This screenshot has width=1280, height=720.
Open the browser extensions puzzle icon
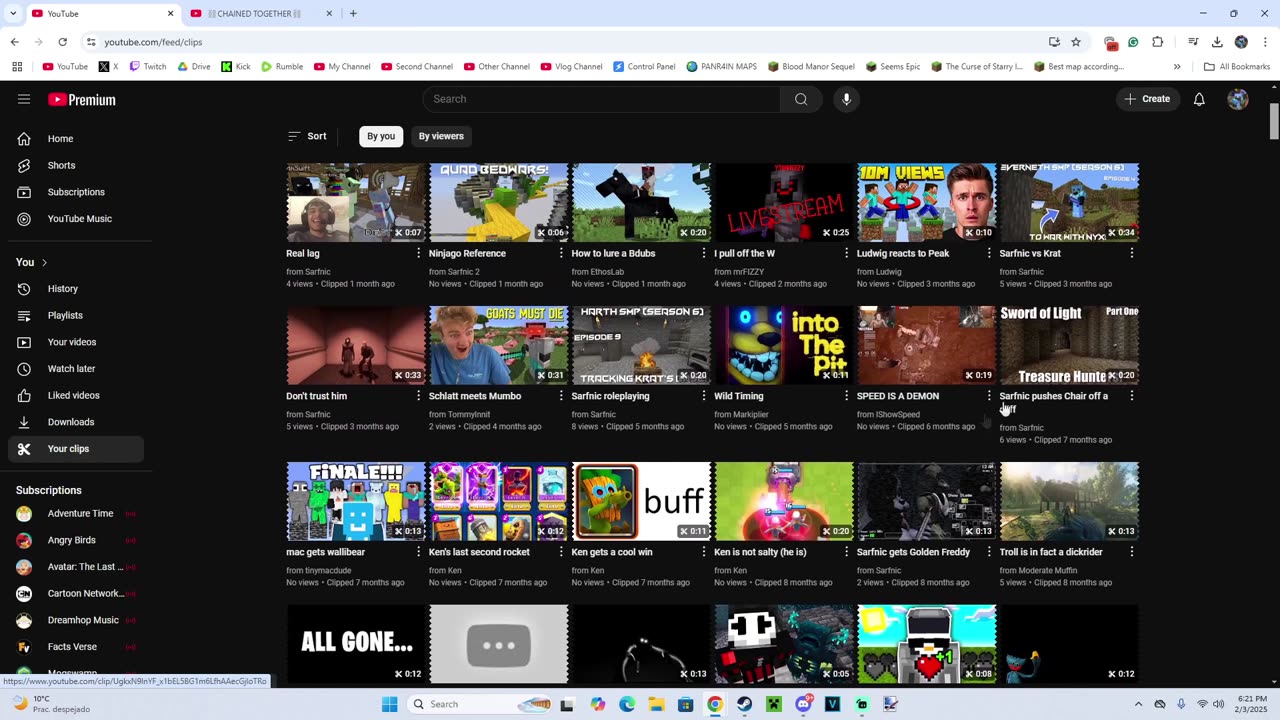point(1158,42)
